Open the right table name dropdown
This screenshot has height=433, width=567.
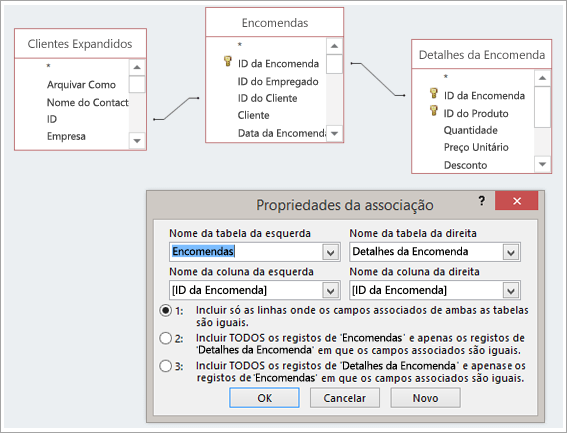click(511, 252)
